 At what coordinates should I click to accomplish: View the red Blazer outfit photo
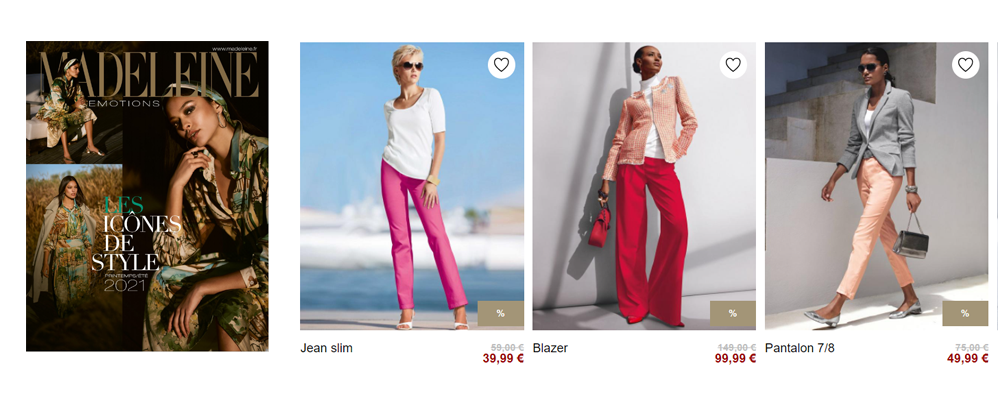(x=644, y=186)
